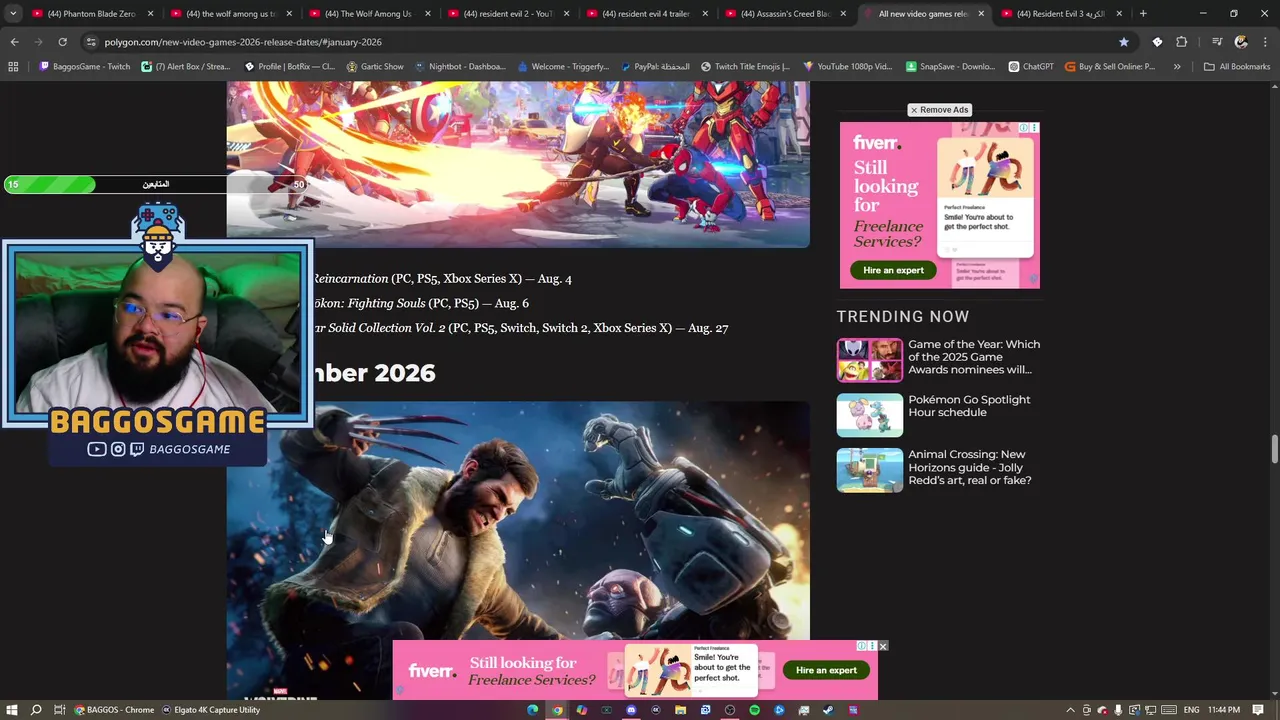Open the Chrome three-dot menu
The width and height of the screenshot is (1280, 720).
coord(1264,42)
